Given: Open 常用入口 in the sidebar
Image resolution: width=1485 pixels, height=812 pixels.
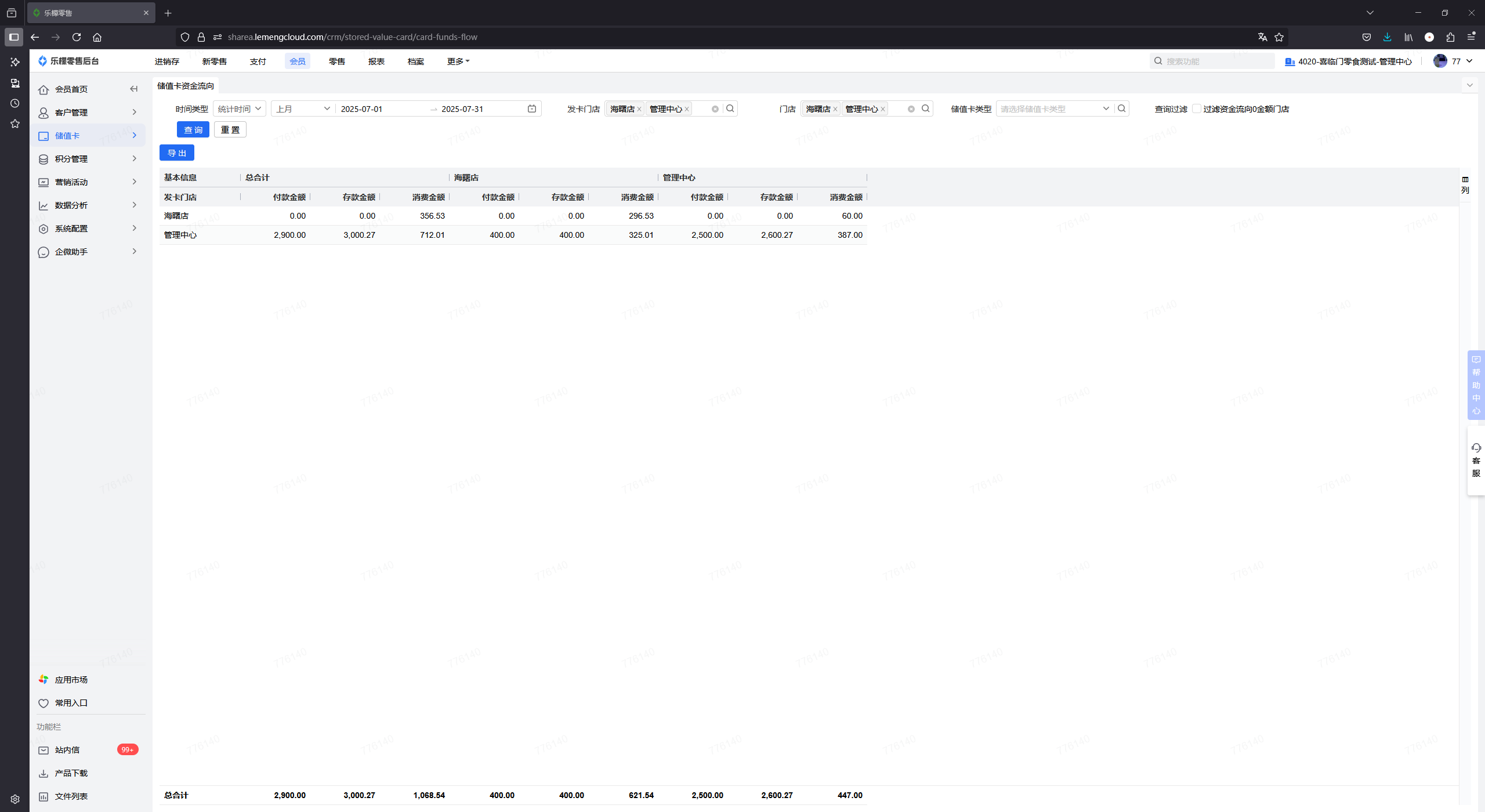Looking at the screenshot, I should [71, 703].
